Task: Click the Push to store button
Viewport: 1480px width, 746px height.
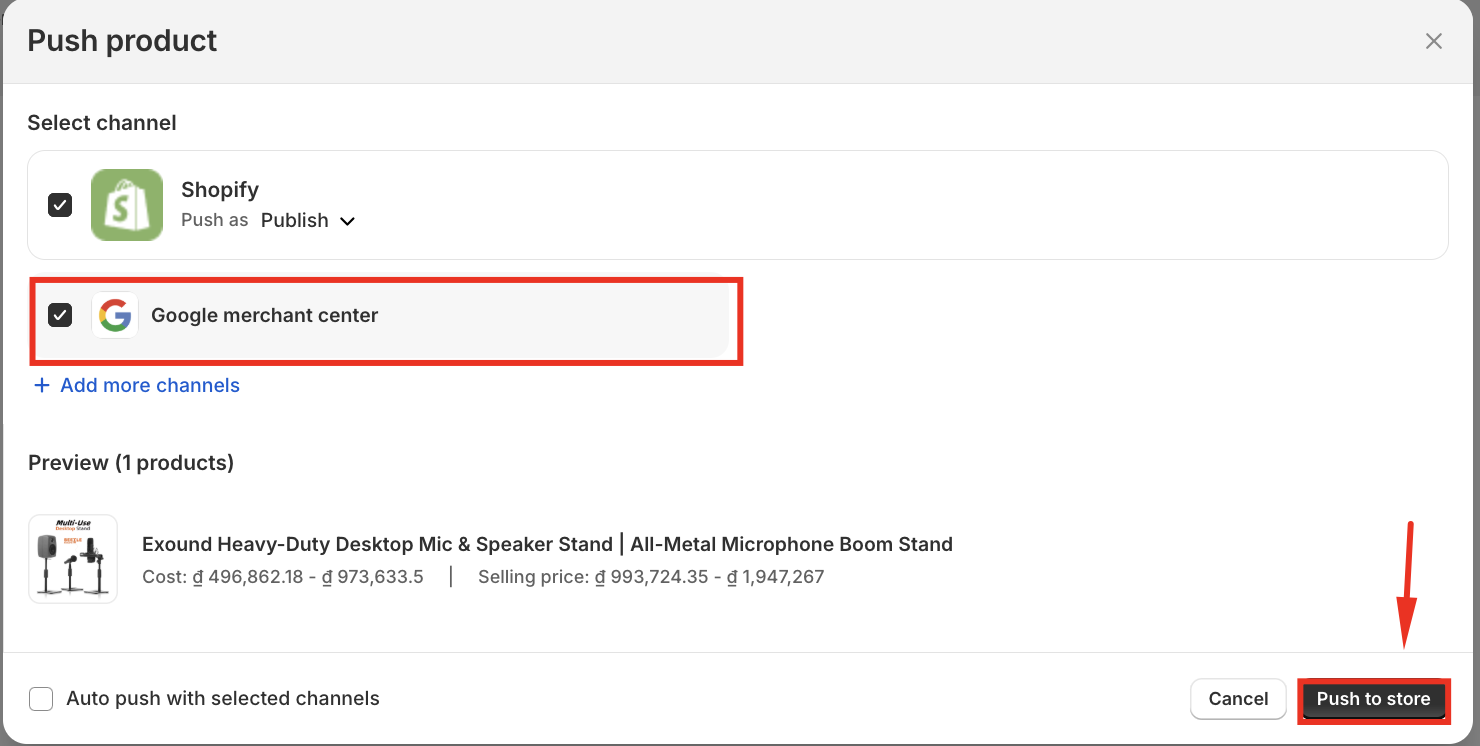Action: point(1373,699)
